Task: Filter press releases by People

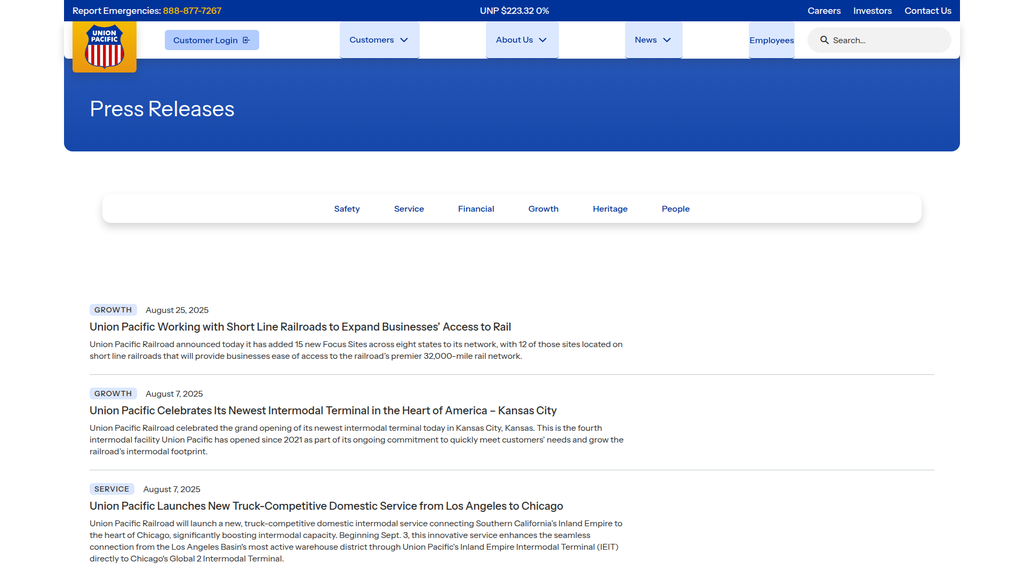Action: 675,209
